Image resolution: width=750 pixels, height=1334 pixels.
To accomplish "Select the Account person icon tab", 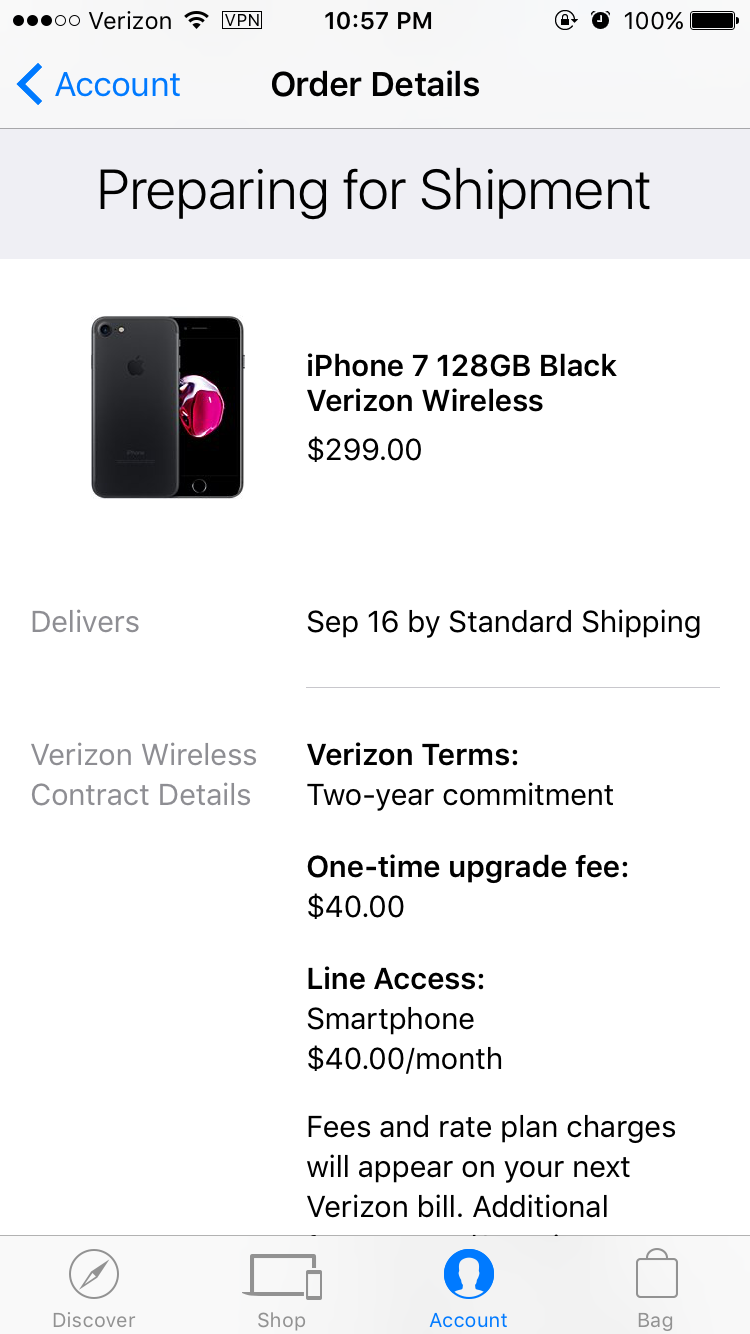I will click(x=469, y=1291).
